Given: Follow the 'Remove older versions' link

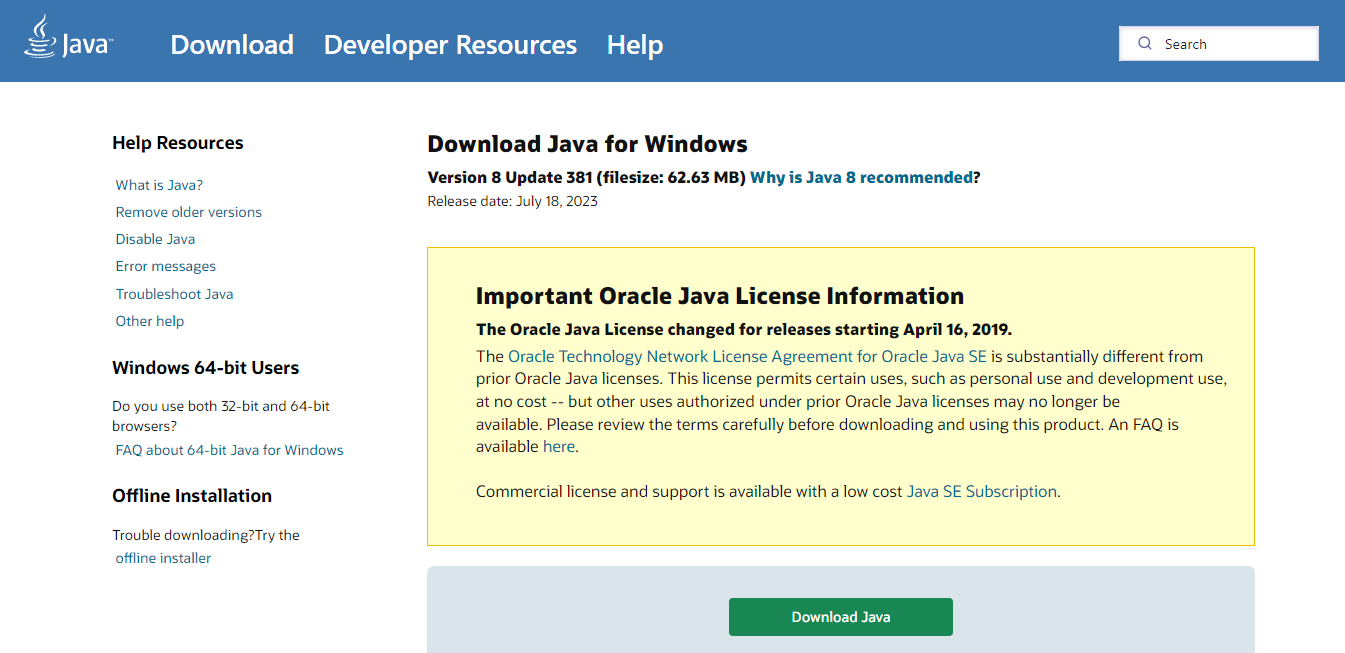Looking at the screenshot, I should coord(188,212).
